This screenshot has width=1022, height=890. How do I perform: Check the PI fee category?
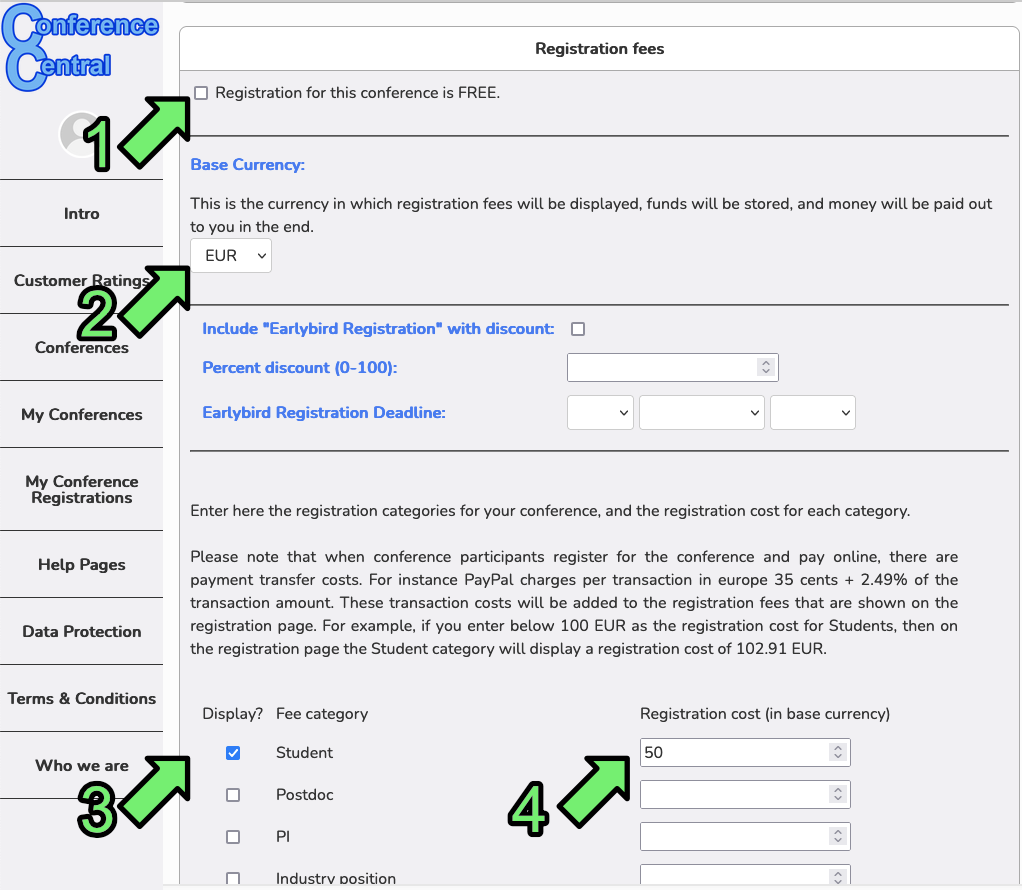(233, 837)
